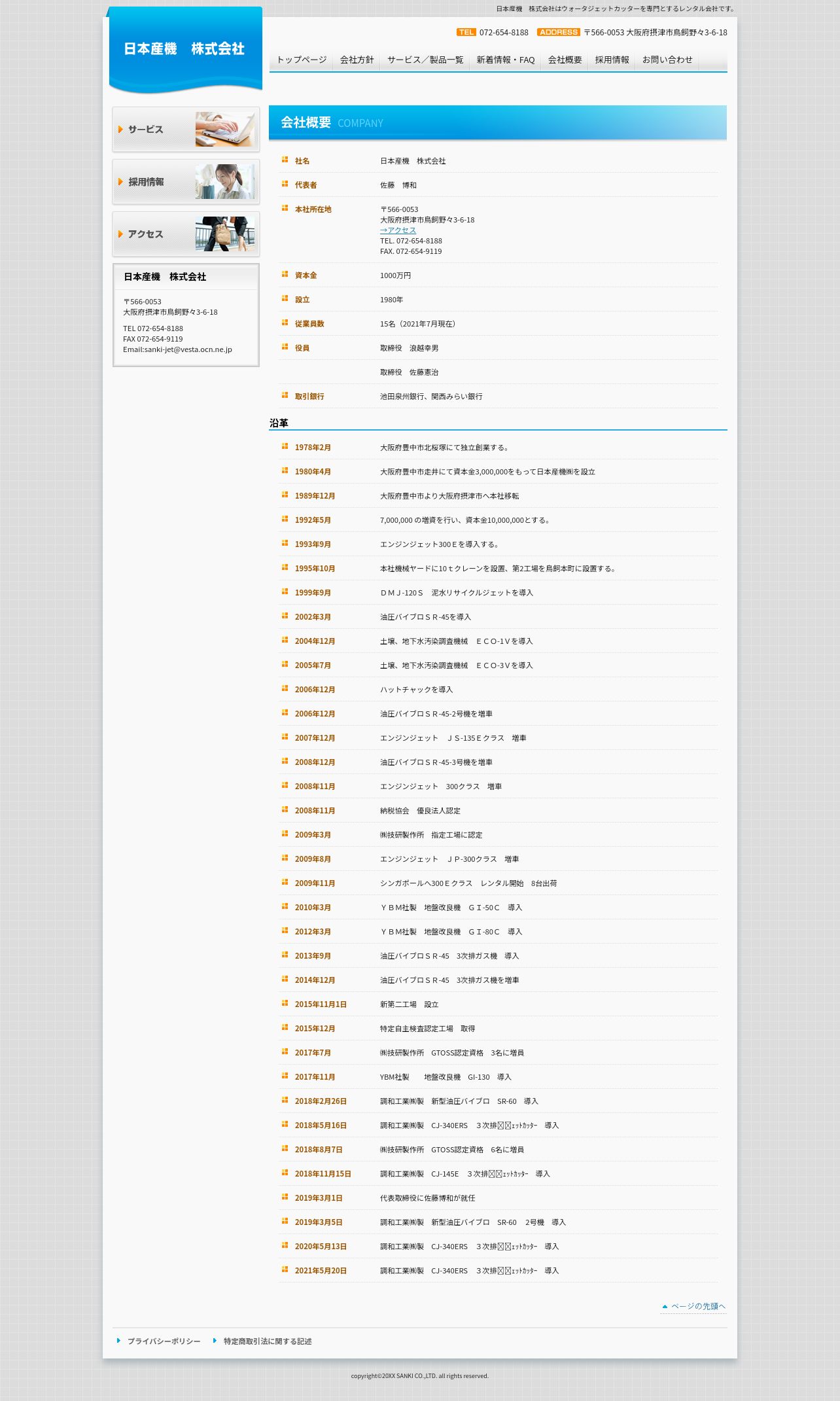Viewport: 840px width, 1401px height.
Task: Click the bullet icon beside 1980年4月
Action: [285, 470]
